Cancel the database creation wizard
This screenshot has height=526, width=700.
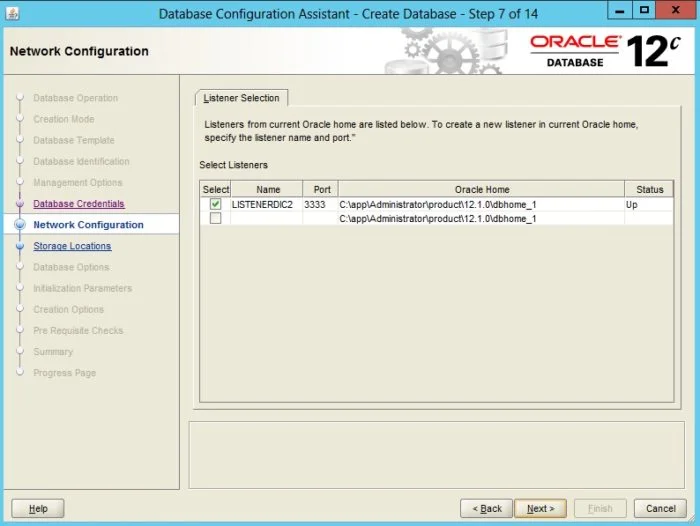pos(660,508)
